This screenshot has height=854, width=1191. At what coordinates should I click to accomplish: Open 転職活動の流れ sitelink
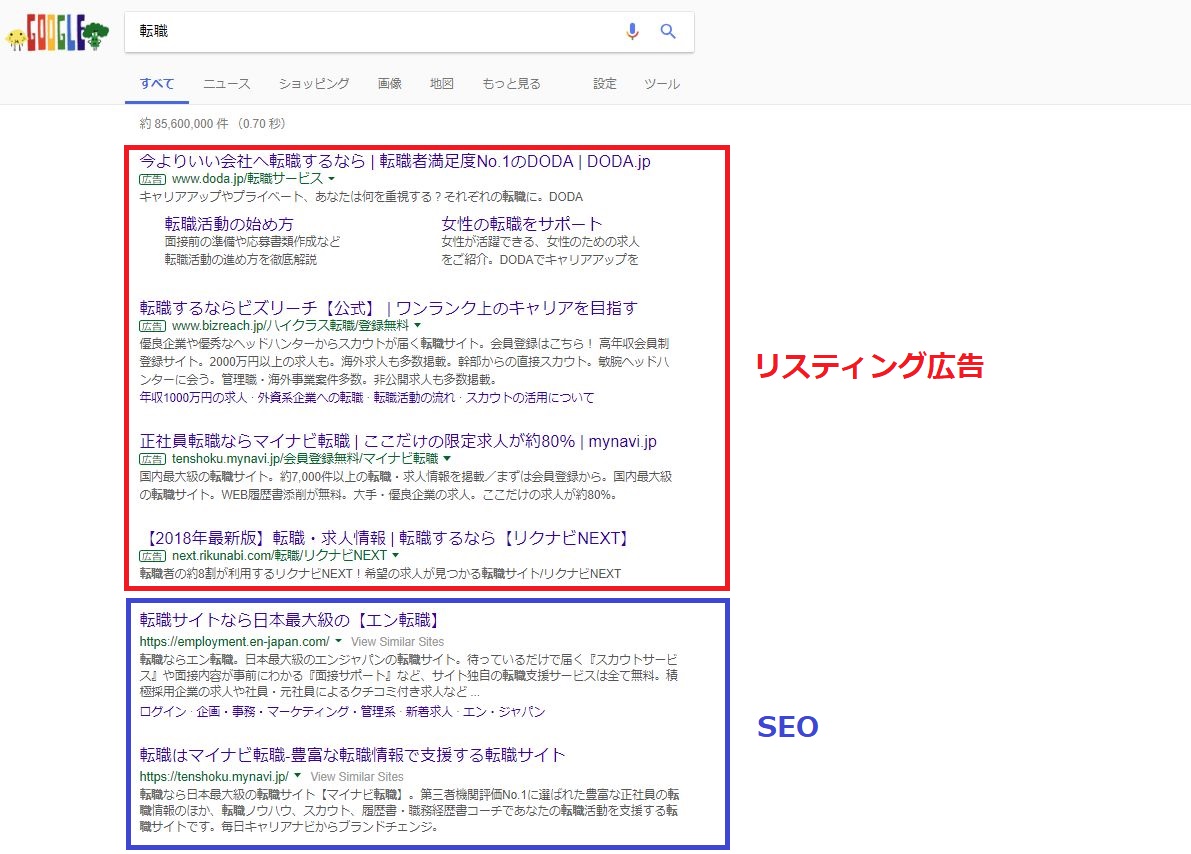pyautogui.click(x=414, y=397)
